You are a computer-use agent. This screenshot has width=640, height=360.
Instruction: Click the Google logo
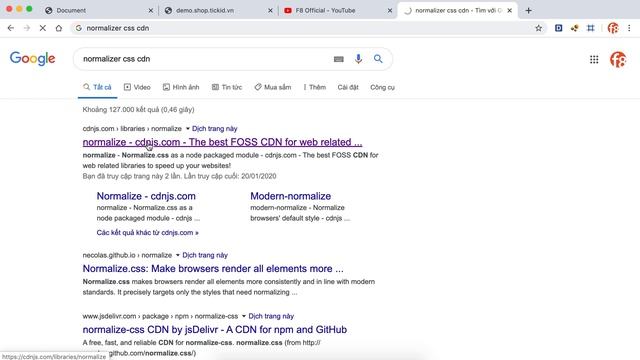[x=33, y=59]
